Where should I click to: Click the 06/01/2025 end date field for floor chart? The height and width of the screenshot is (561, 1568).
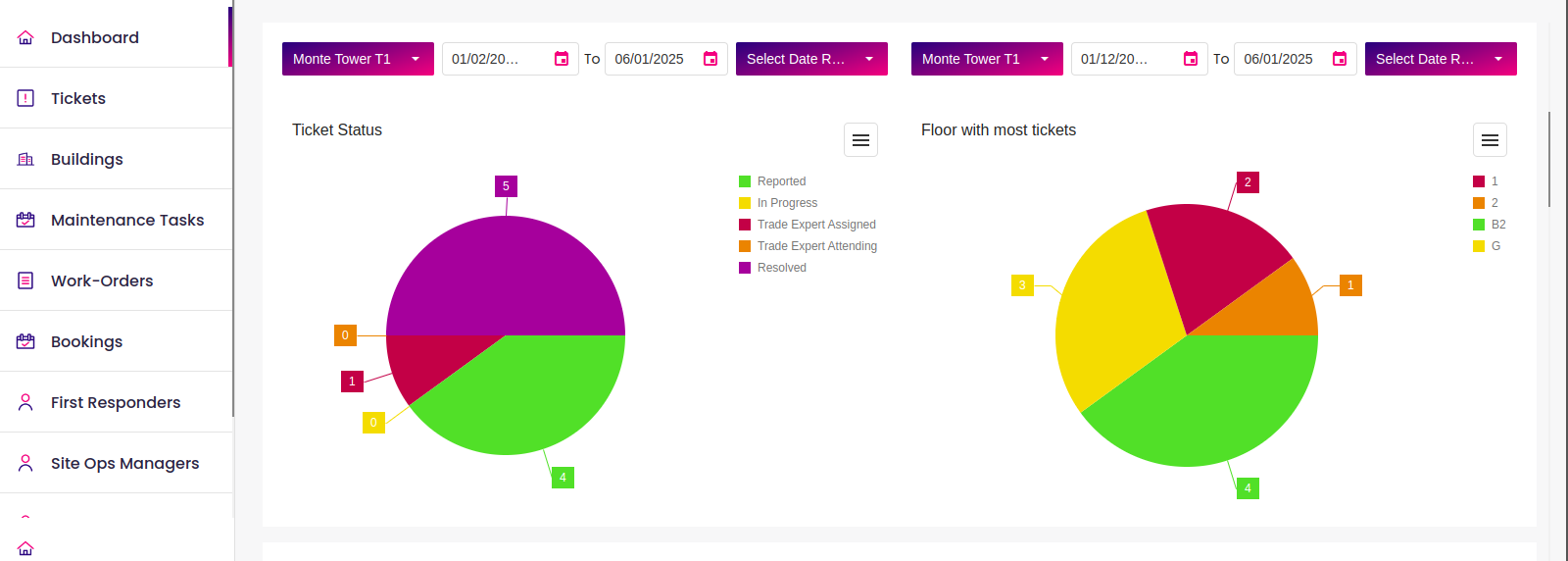[x=1296, y=59]
